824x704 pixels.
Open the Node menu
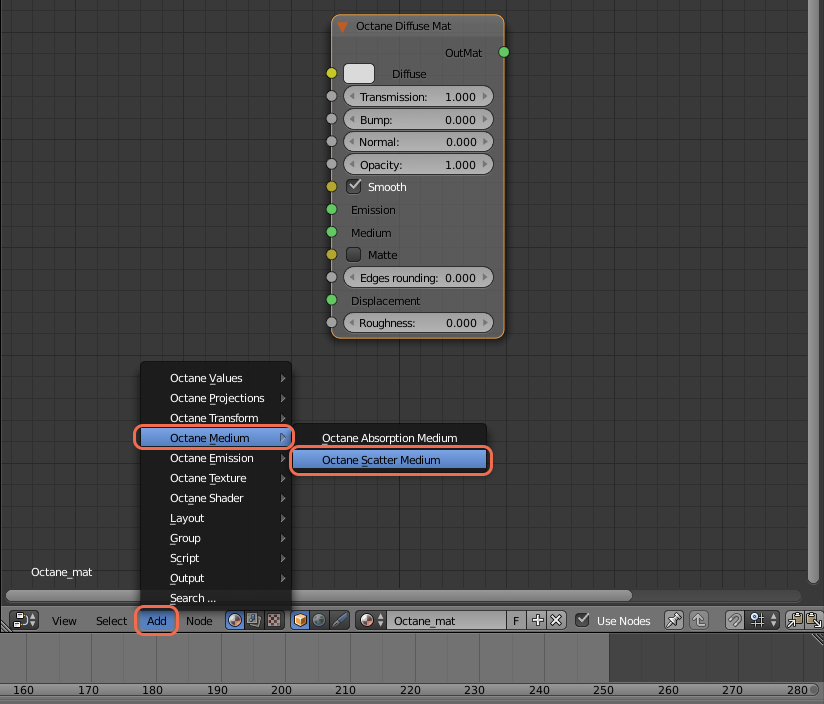pyautogui.click(x=199, y=621)
